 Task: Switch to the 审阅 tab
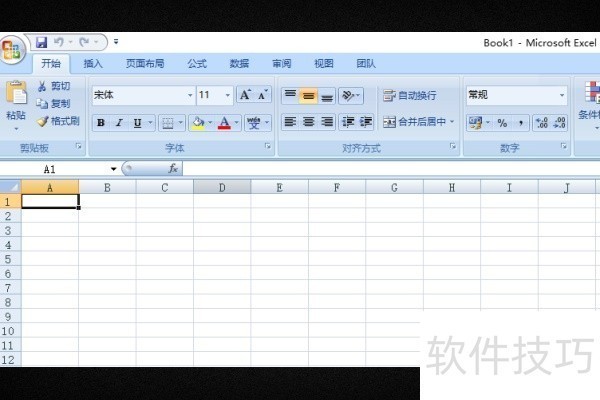pos(282,64)
